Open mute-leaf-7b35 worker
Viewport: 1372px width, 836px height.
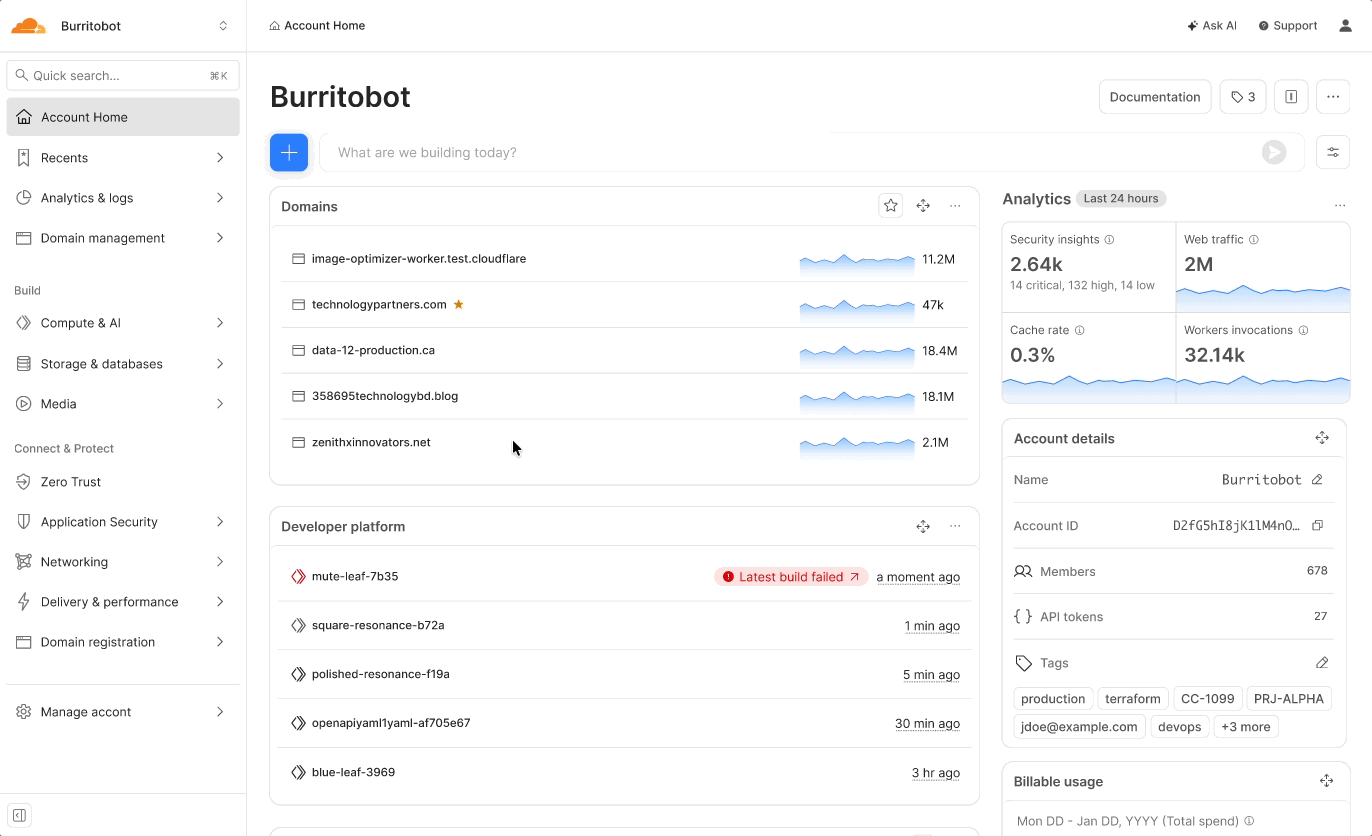pos(355,576)
